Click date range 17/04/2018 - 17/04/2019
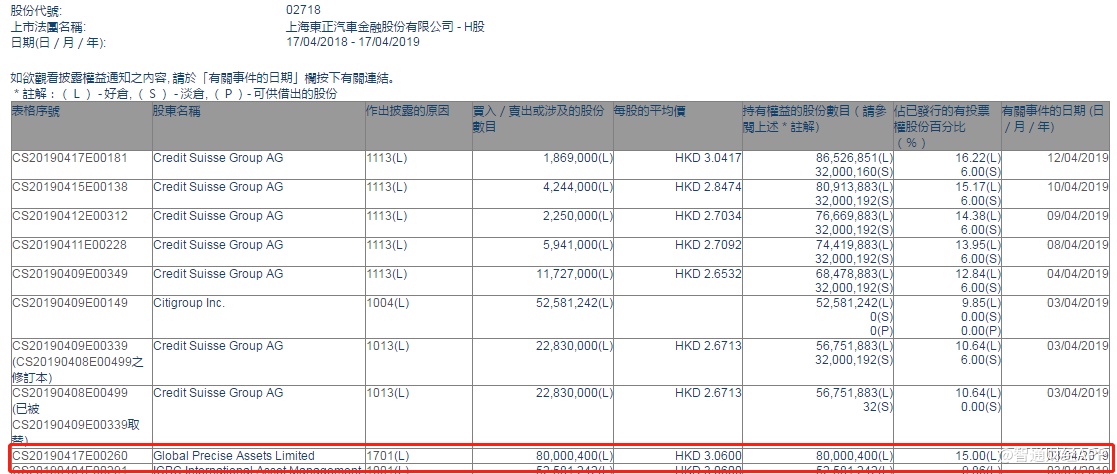The width and height of the screenshot is (1117, 474). pyautogui.click(x=352, y=42)
